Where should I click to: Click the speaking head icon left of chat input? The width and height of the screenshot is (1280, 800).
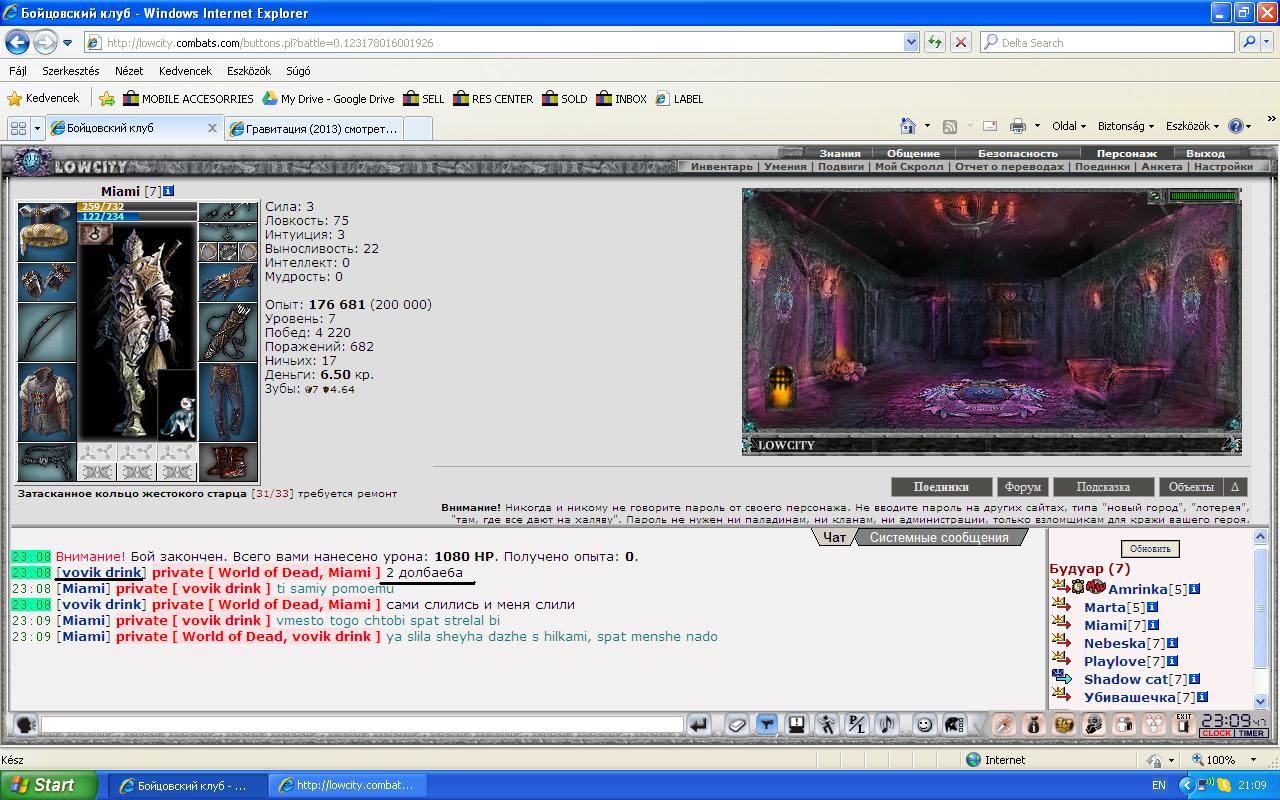tap(24, 724)
